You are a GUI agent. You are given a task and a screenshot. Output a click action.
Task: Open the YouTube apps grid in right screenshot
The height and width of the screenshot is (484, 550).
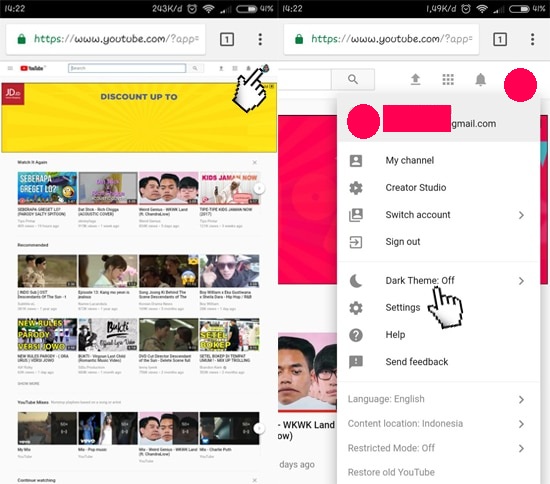pyautogui.click(x=448, y=80)
